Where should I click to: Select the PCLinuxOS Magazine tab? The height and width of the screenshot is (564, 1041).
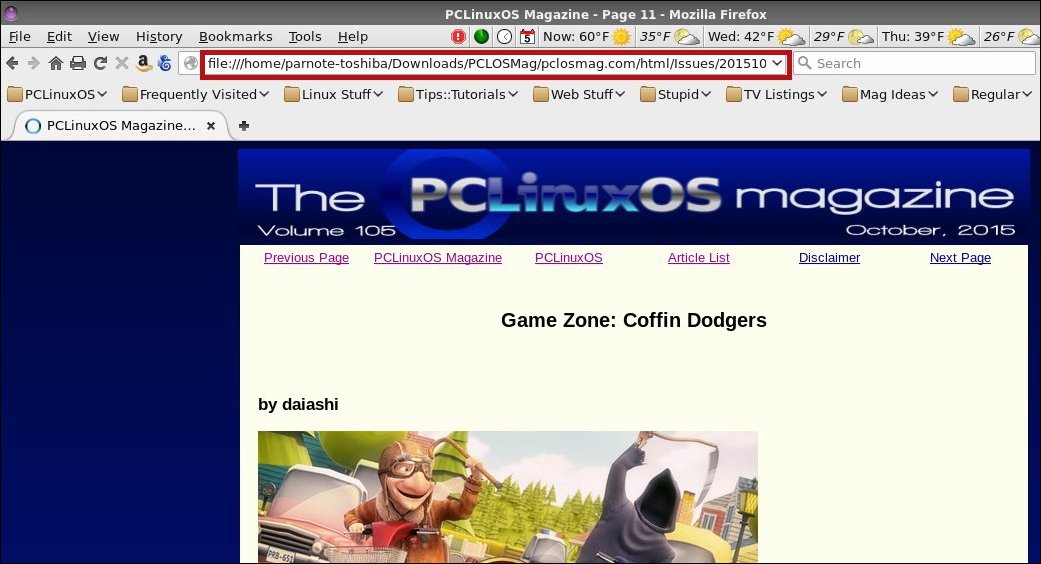click(120, 125)
